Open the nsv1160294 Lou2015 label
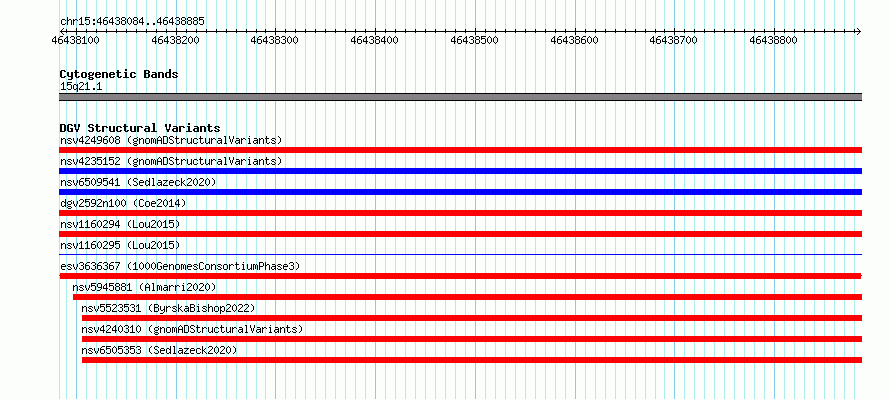 coord(120,224)
